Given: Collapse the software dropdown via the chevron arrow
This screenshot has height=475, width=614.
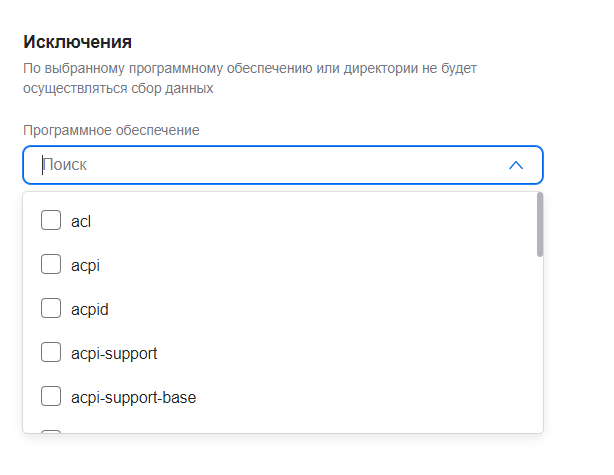Looking at the screenshot, I should (516, 165).
